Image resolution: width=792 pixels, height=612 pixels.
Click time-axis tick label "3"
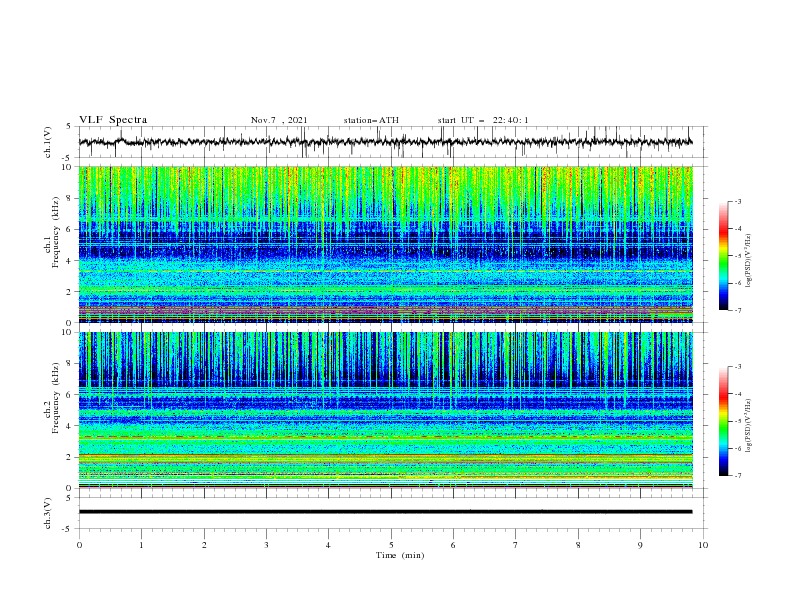[266, 545]
